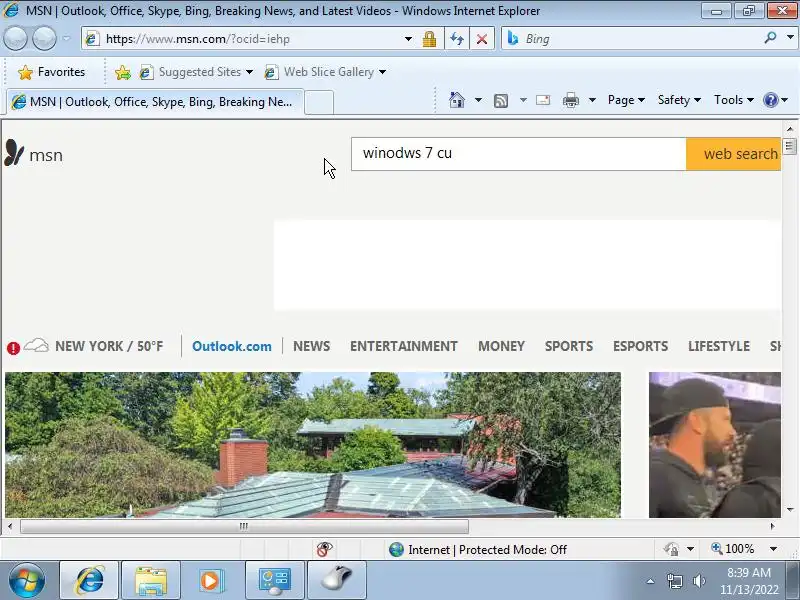Click the RSS feeds icon

[501, 101]
